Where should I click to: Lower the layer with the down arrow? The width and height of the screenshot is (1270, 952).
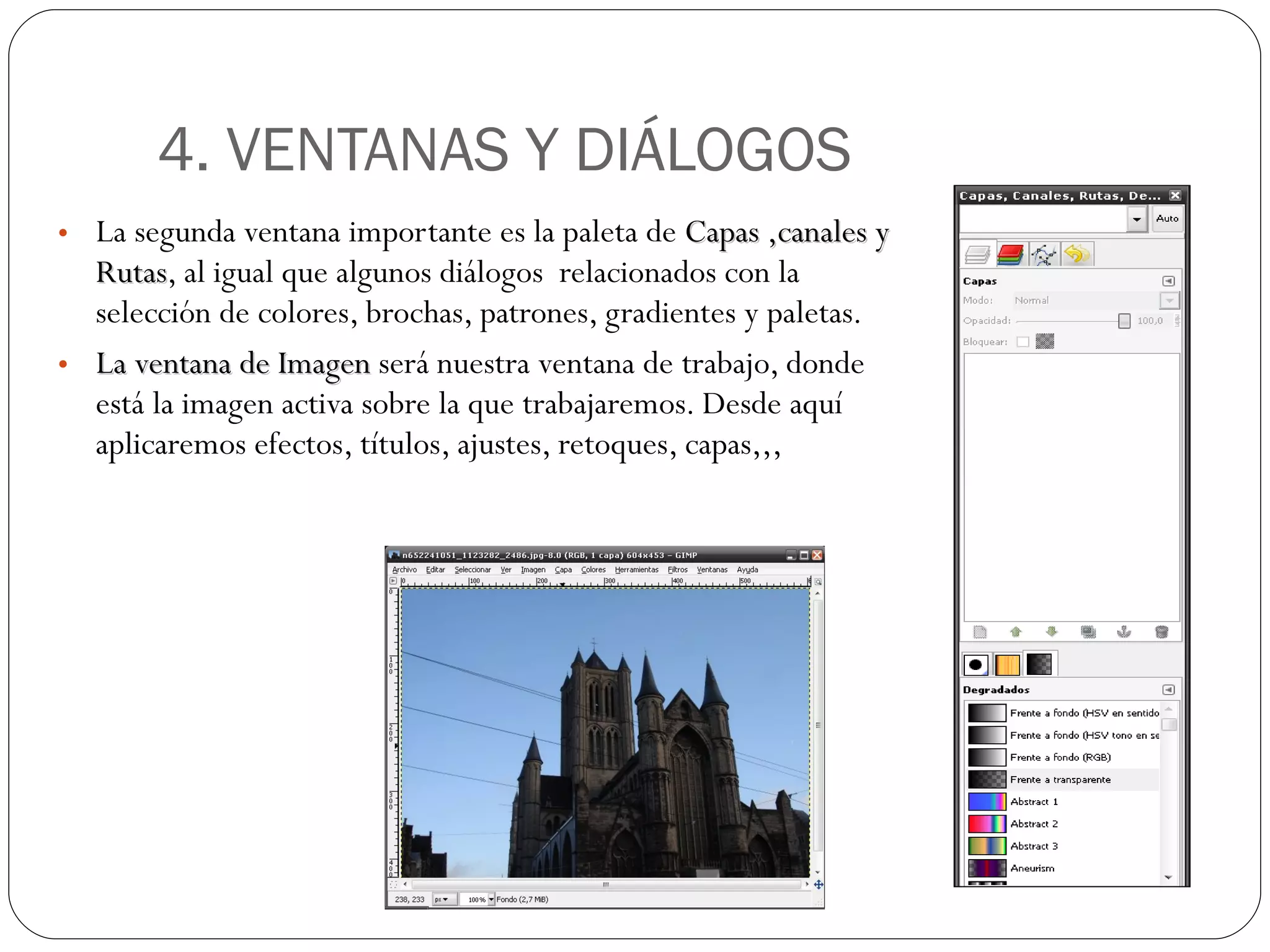[x=1051, y=632]
